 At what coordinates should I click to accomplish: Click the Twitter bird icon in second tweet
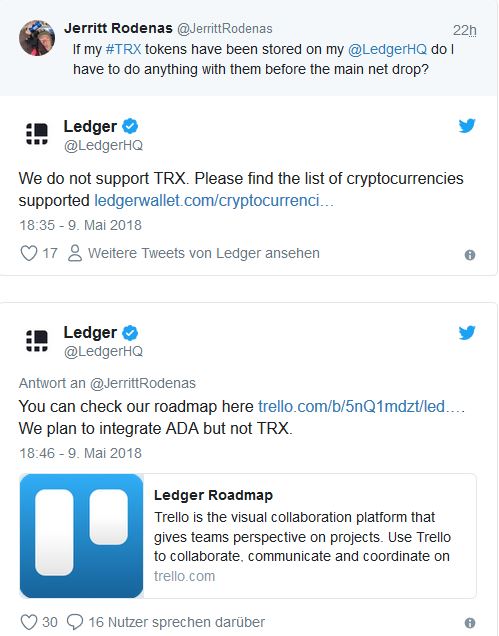[x=467, y=332]
